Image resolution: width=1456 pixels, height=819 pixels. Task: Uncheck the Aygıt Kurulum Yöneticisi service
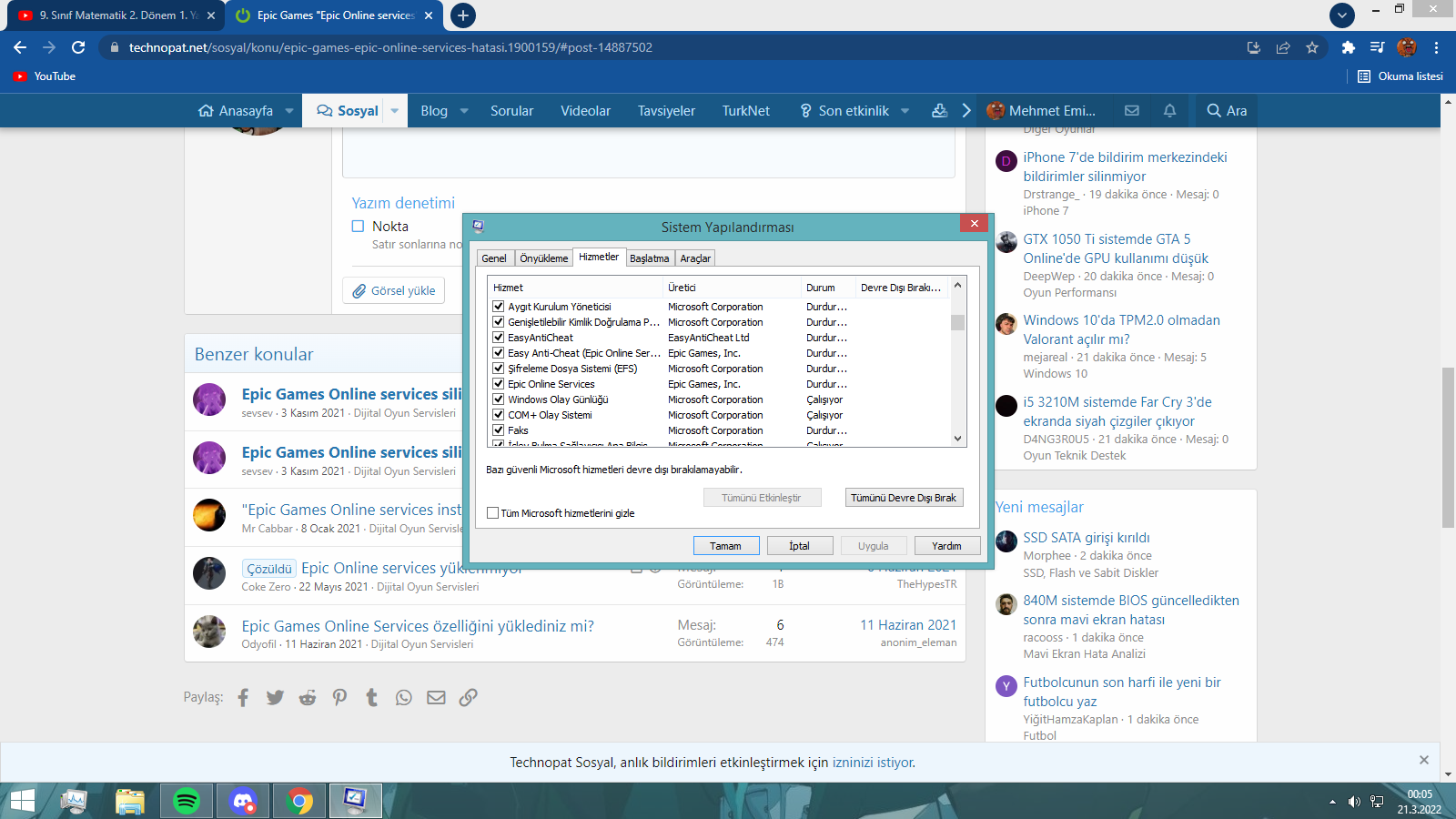coord(498,307)
